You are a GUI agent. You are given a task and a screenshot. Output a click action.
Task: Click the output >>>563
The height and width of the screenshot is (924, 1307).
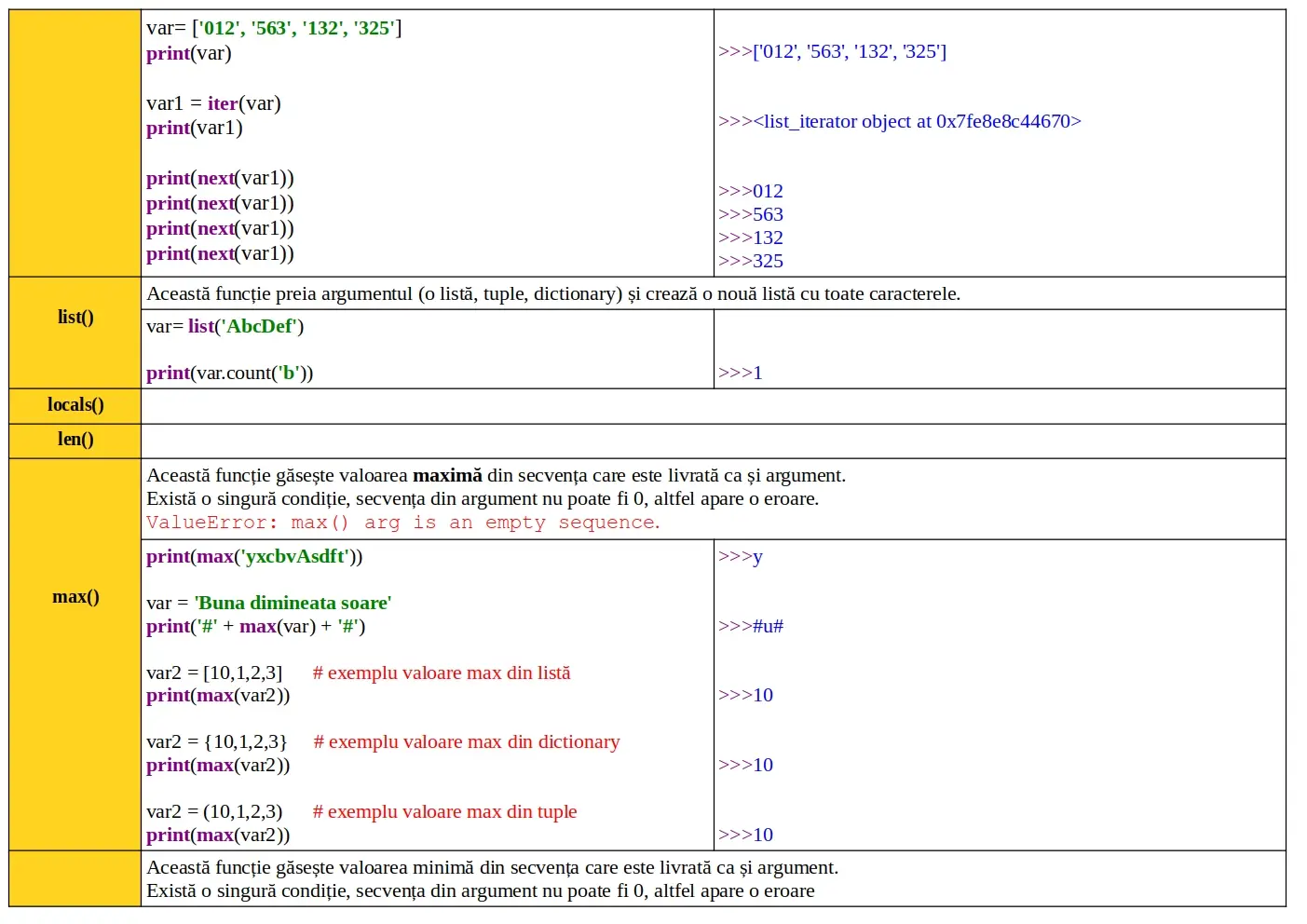(750, 214)
